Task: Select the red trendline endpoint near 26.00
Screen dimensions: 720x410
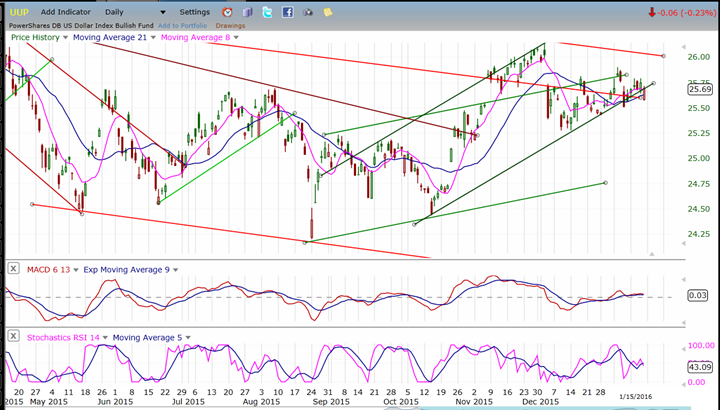Action: [664, 56]
